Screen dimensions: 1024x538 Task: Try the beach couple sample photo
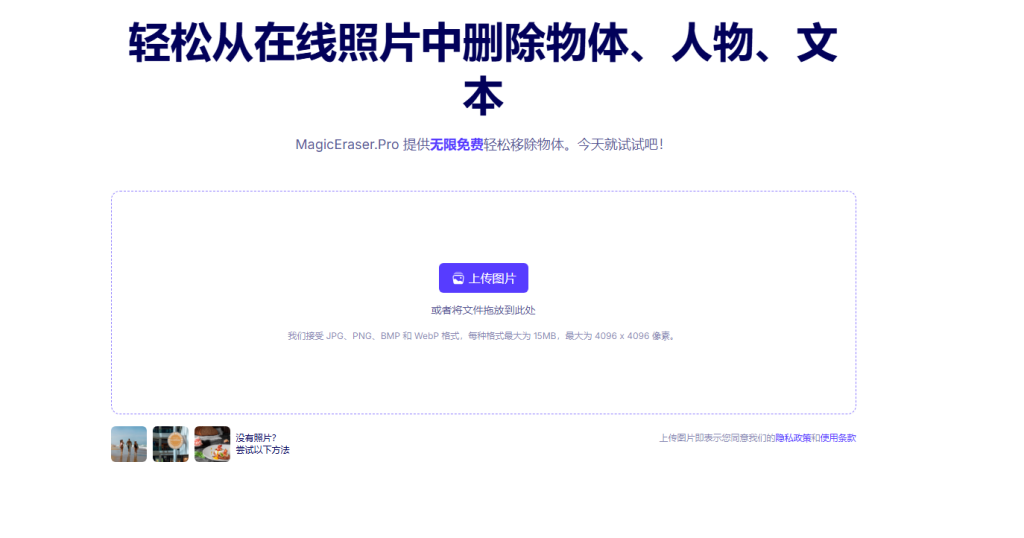point(129,444)
